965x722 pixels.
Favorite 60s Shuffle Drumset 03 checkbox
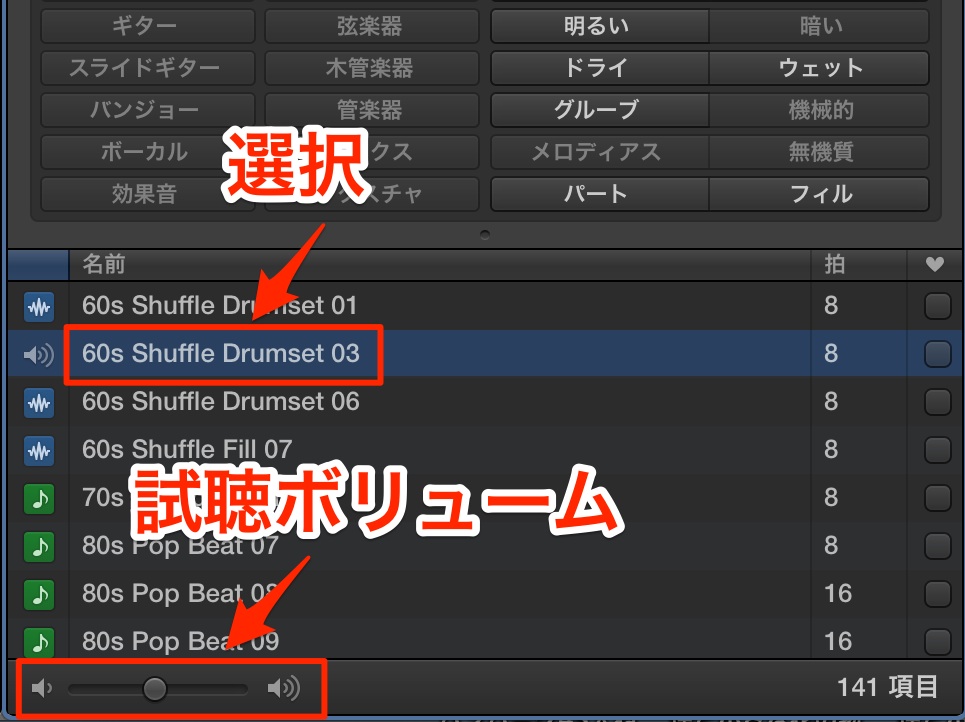(x=937, y=355)
